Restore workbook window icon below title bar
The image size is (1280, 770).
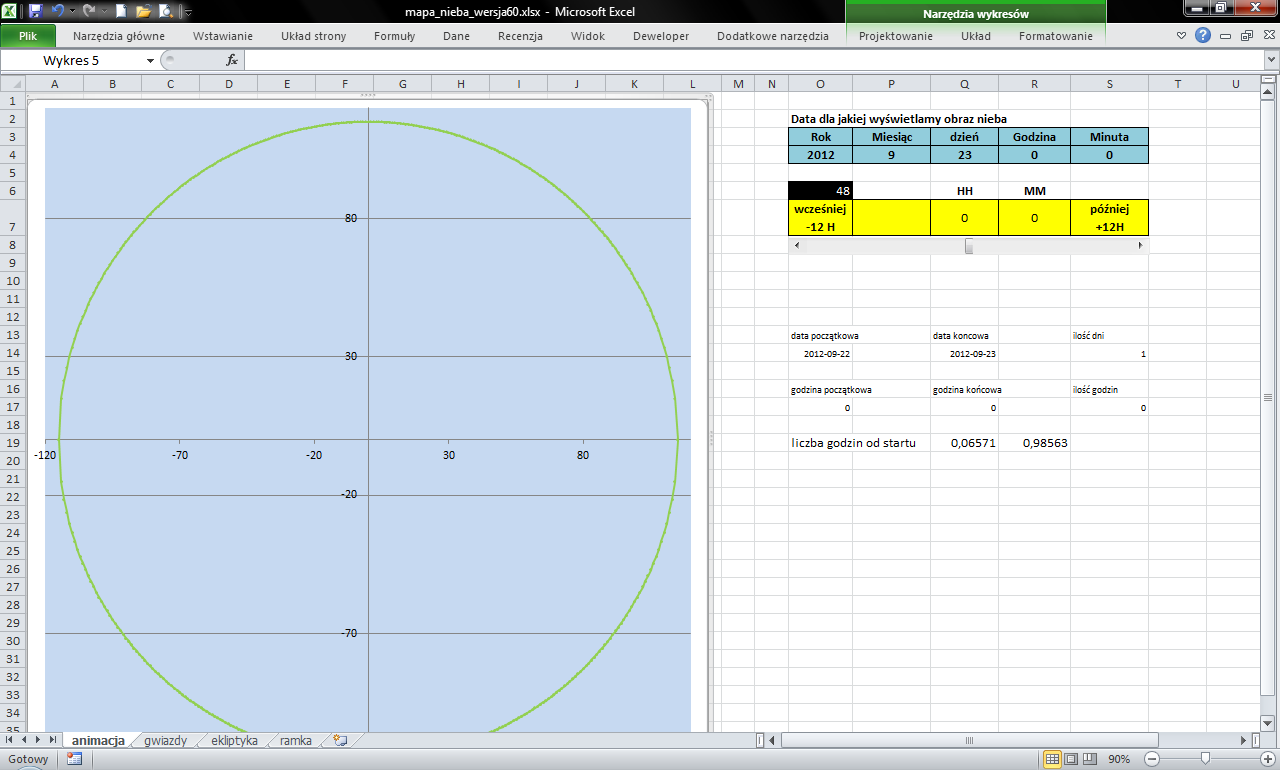click(1246, 35)
